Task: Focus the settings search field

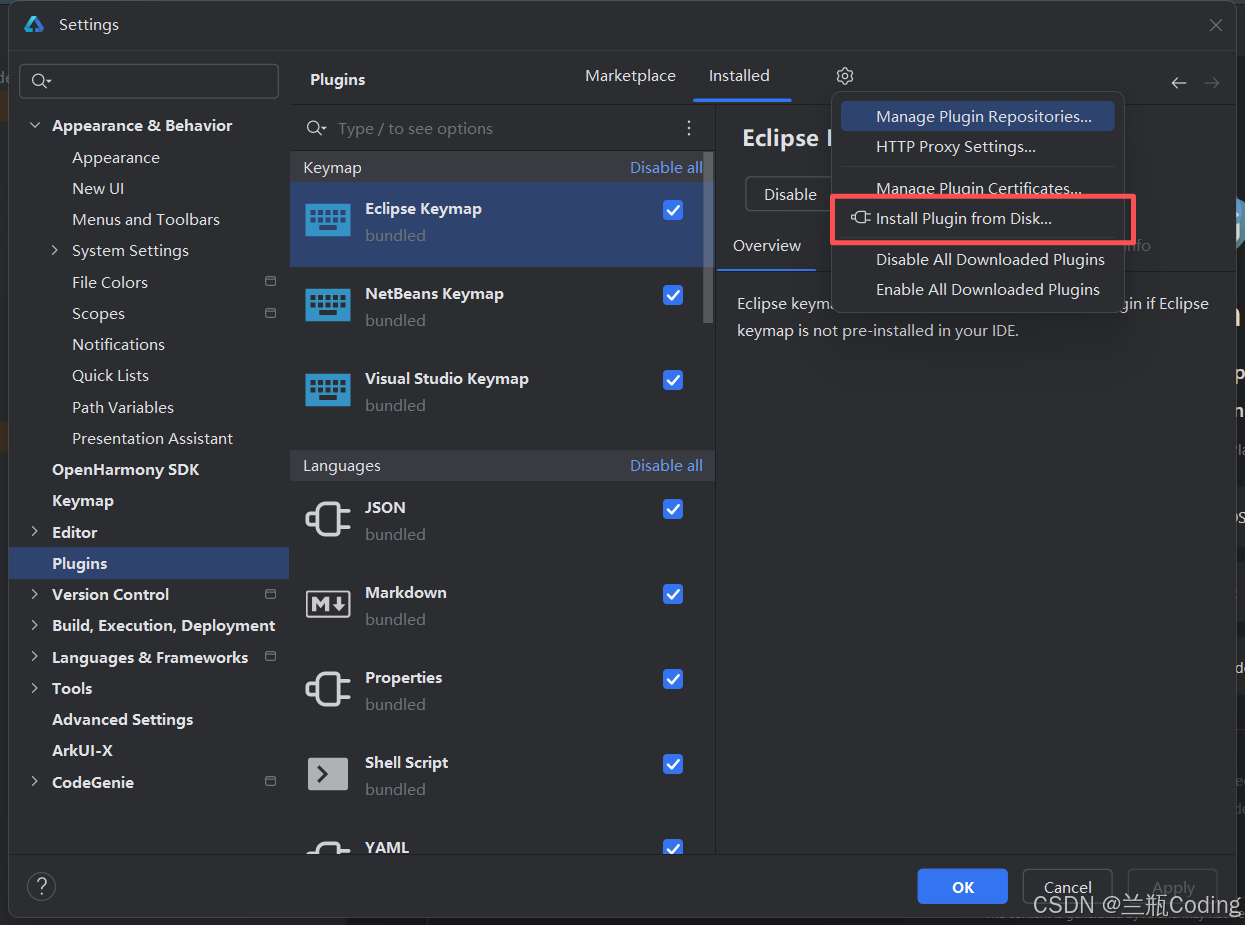Action: click(150, 81)
